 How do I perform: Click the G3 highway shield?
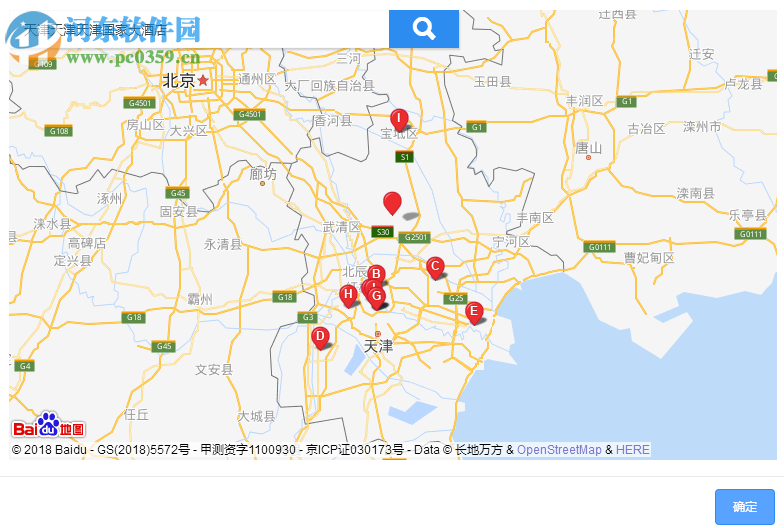(x=308, y=317)
